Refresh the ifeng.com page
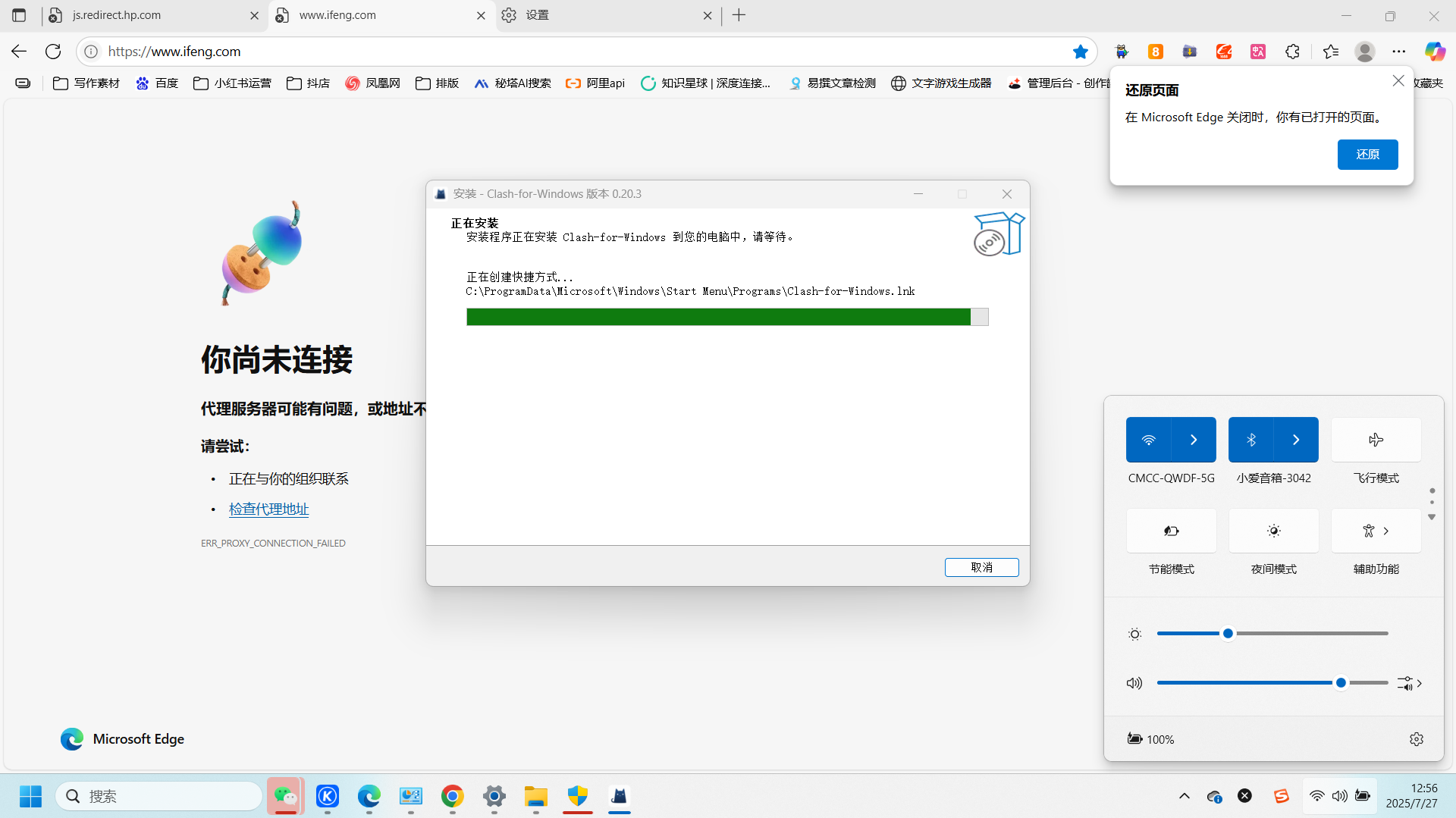Screen dimensions: 1456x818 (x=53, y=52)
